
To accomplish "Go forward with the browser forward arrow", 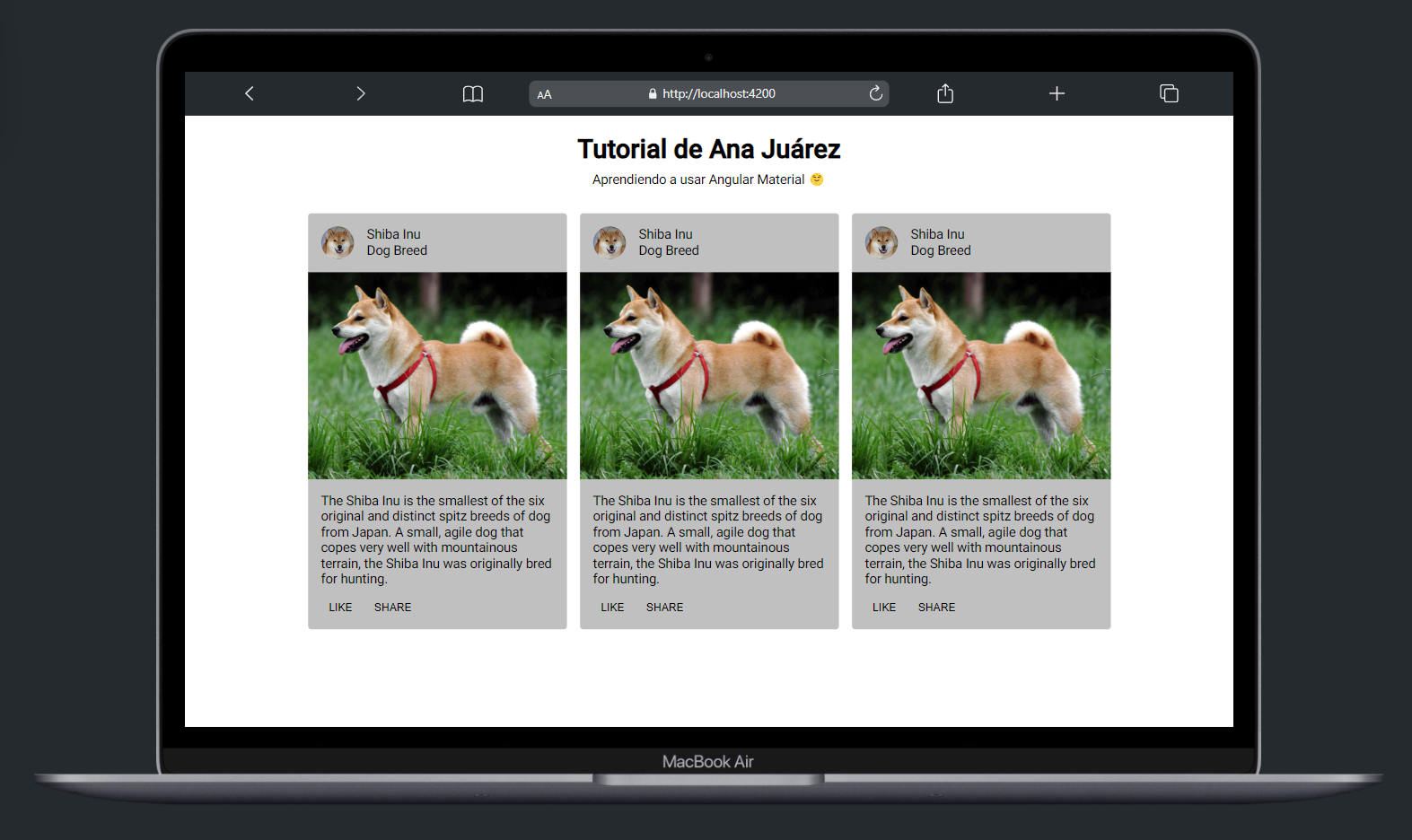I will [x=361, y=93].
